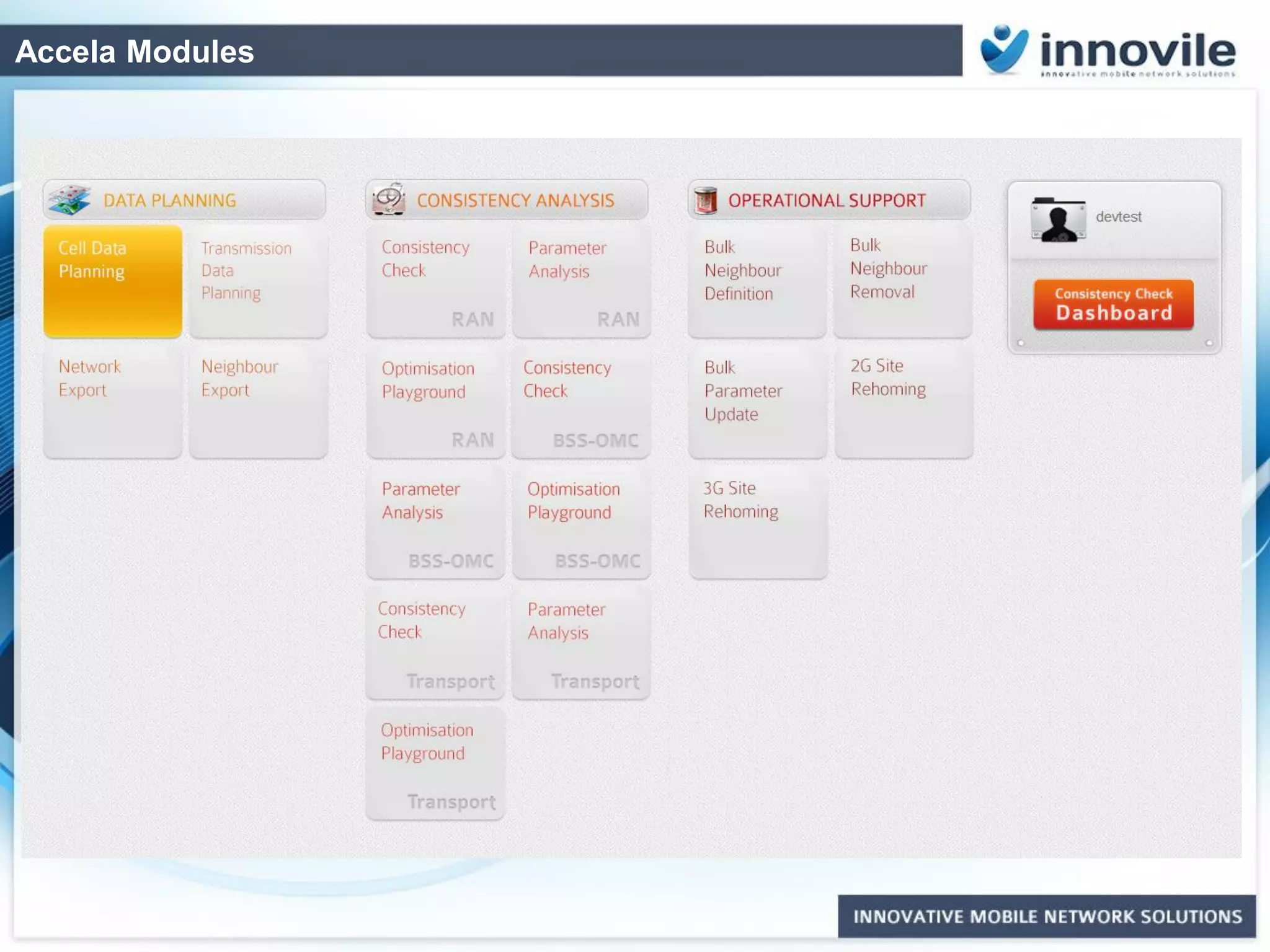Open the 2G Site Rehoming tile
1270x952 pixels.
pos(904,401)
